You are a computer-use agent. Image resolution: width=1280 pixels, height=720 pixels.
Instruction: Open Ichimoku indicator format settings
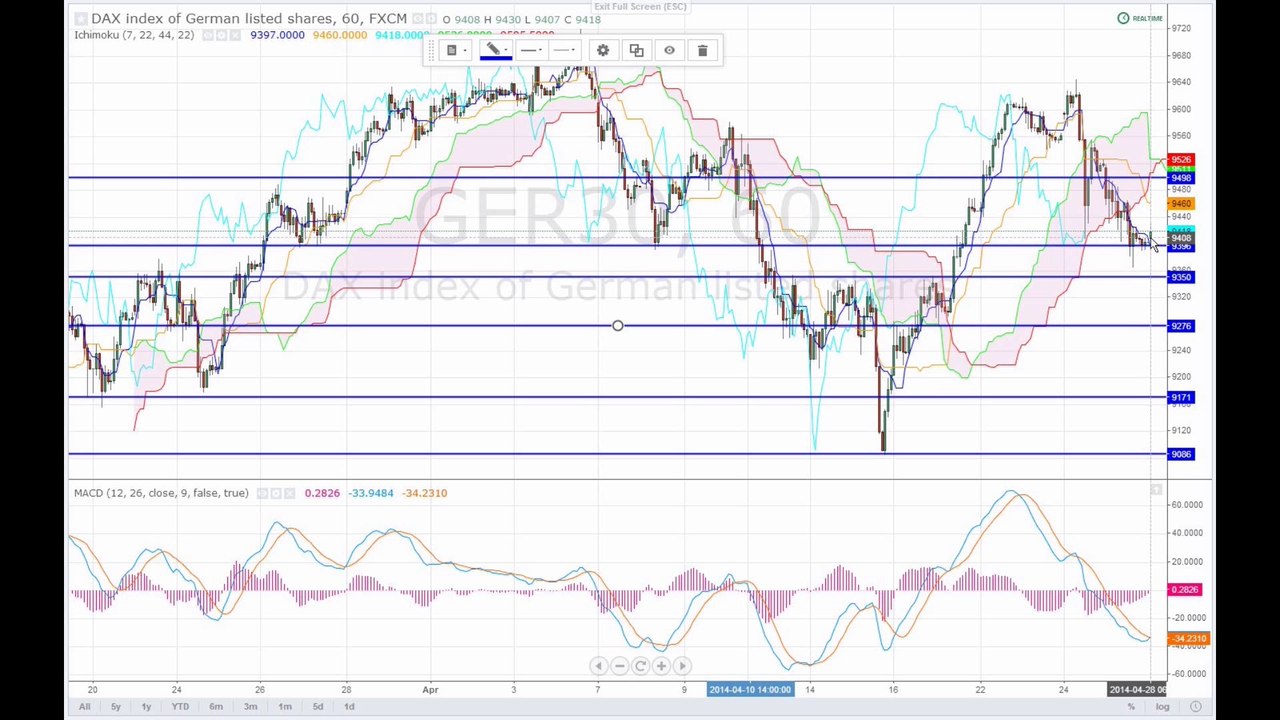[x=223, y=35]
